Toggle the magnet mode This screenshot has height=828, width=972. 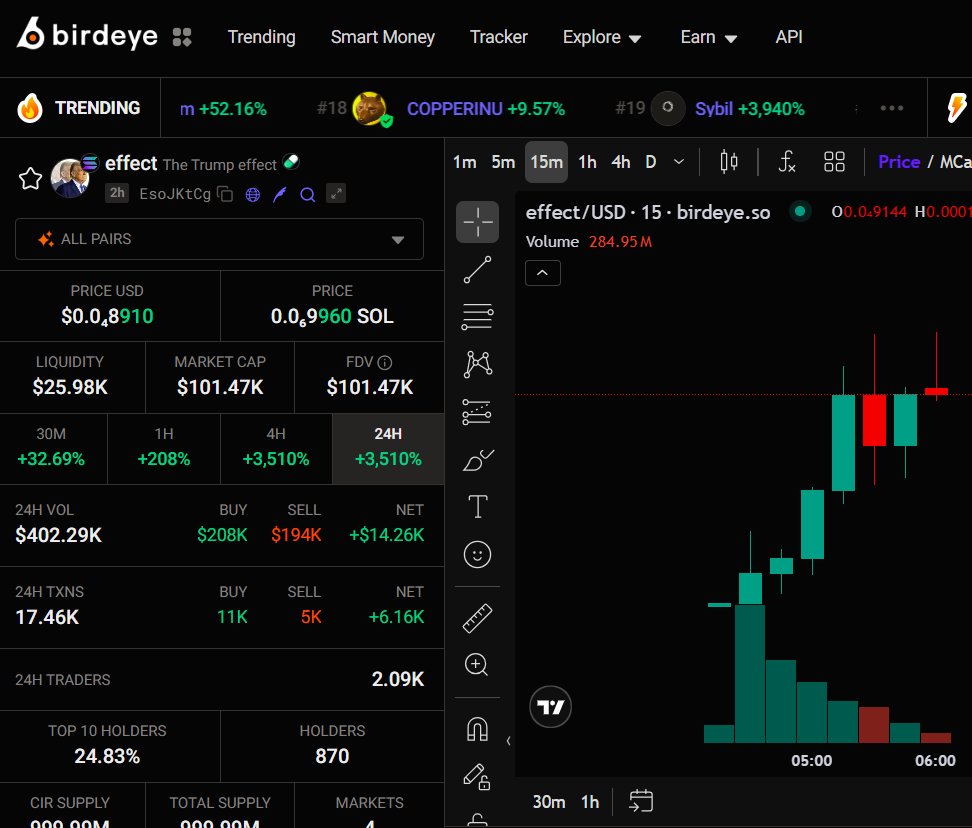click(x=477, y=729)
